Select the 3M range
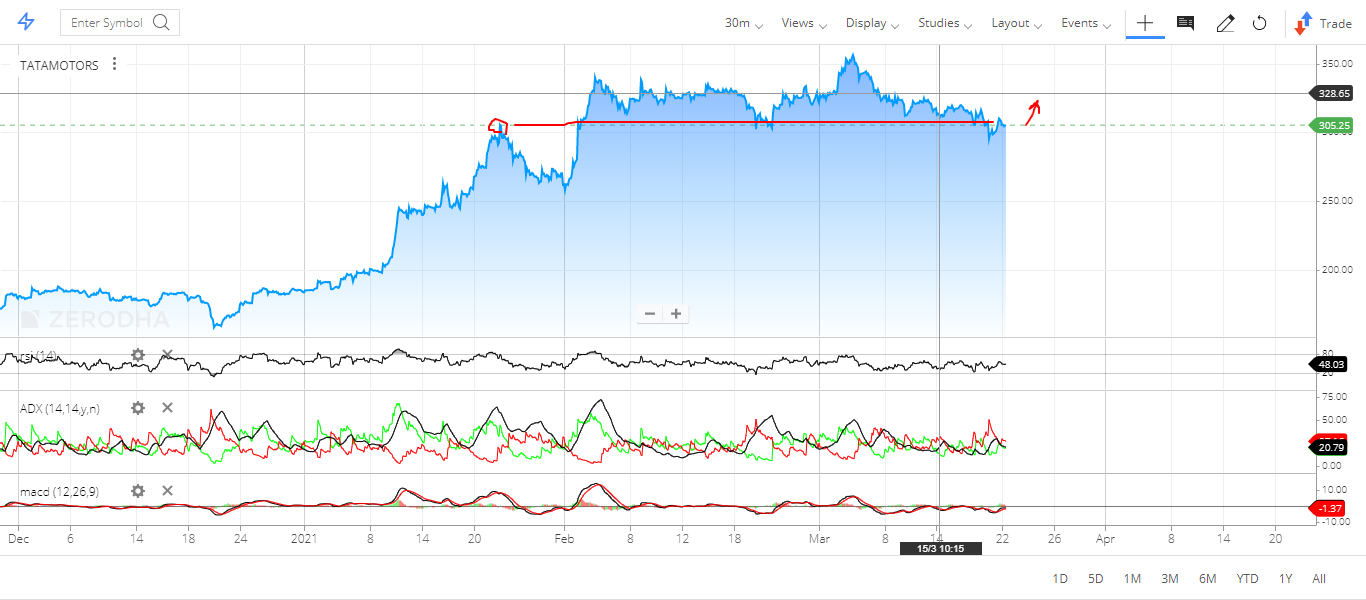 1169,579
